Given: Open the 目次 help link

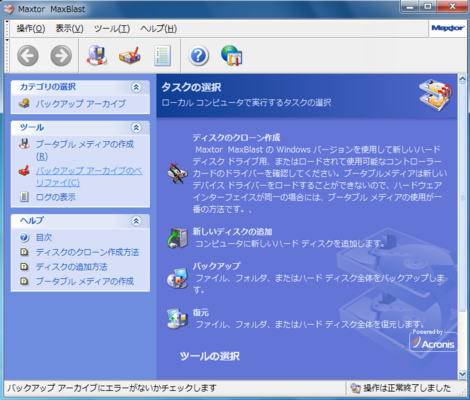Looking at the screenshot, I should [44, 237].
